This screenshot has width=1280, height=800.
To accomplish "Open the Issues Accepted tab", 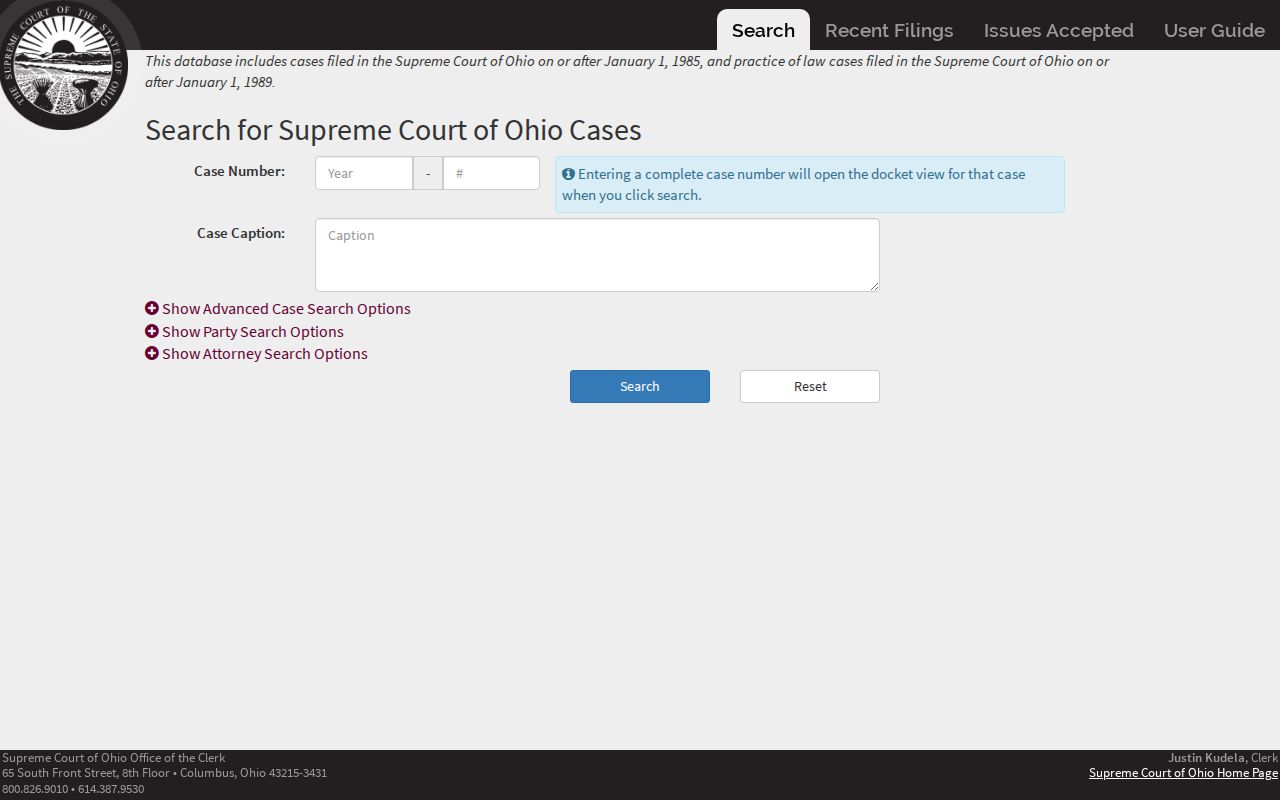I will 1058,30.
